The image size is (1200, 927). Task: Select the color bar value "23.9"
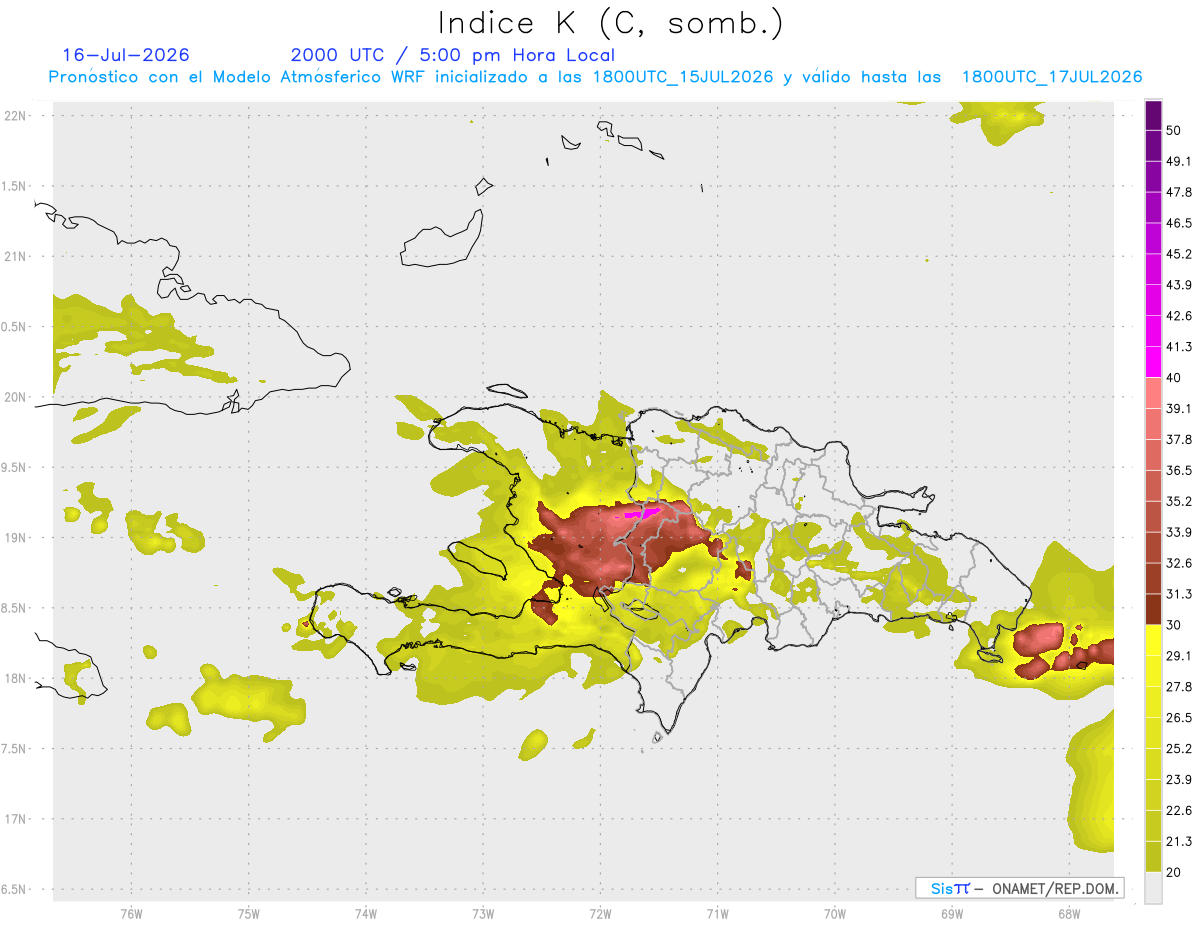[1179, 780]
